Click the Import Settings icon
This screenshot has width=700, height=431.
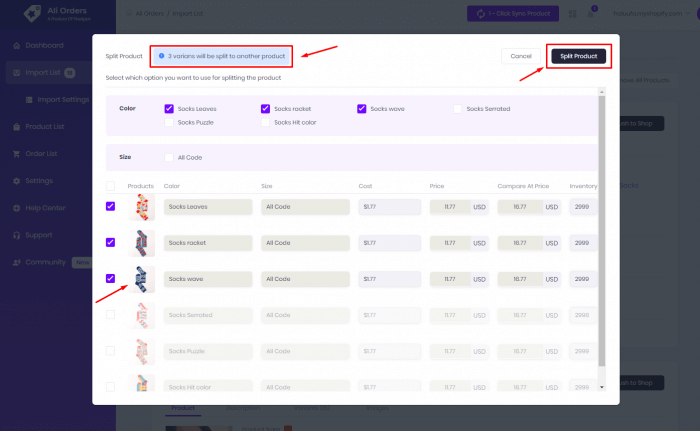pyautogui.click(x=29, y=100)
